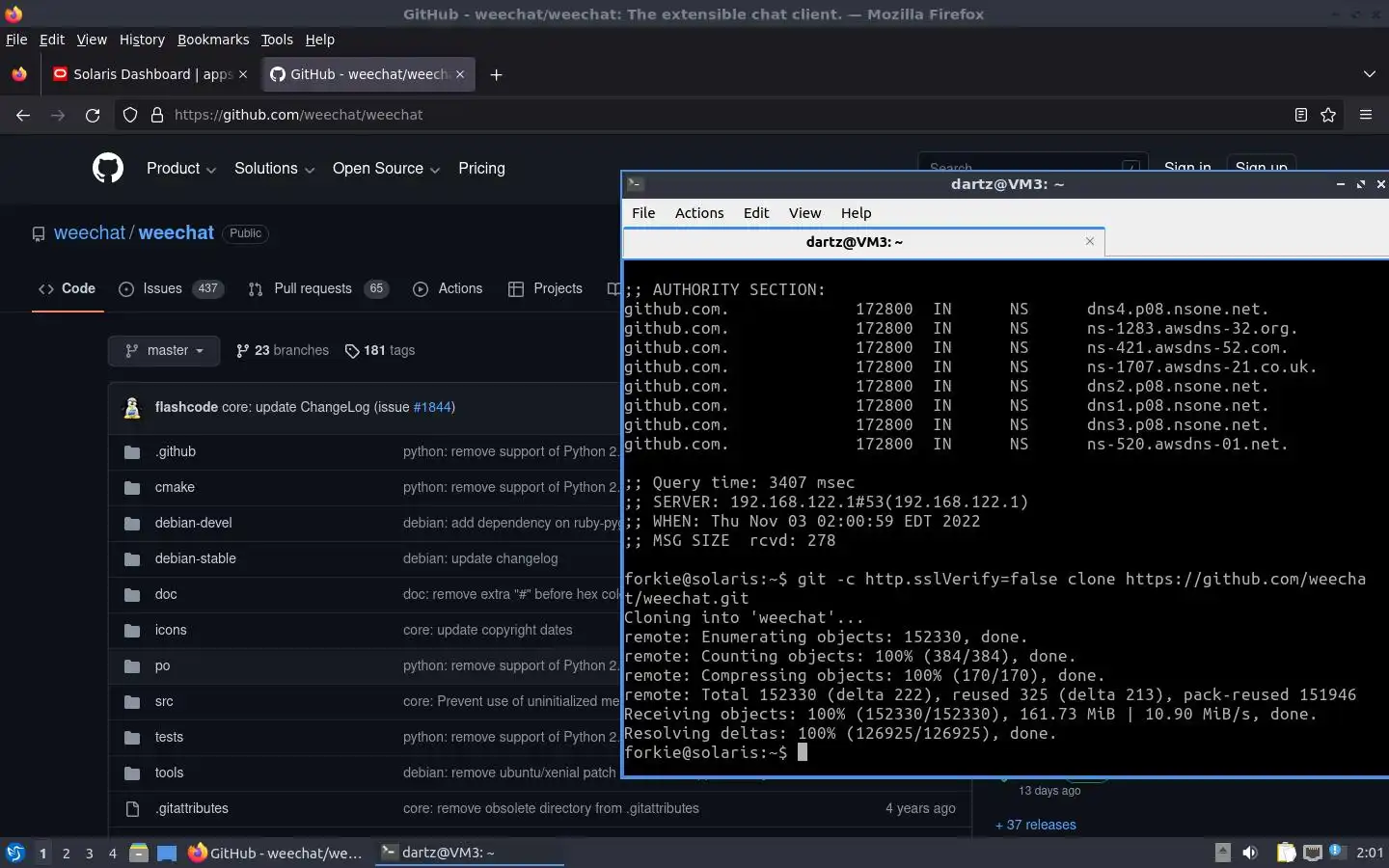1389x868 pixels.
Task: Open the .github folder
Action: [176, 451]
